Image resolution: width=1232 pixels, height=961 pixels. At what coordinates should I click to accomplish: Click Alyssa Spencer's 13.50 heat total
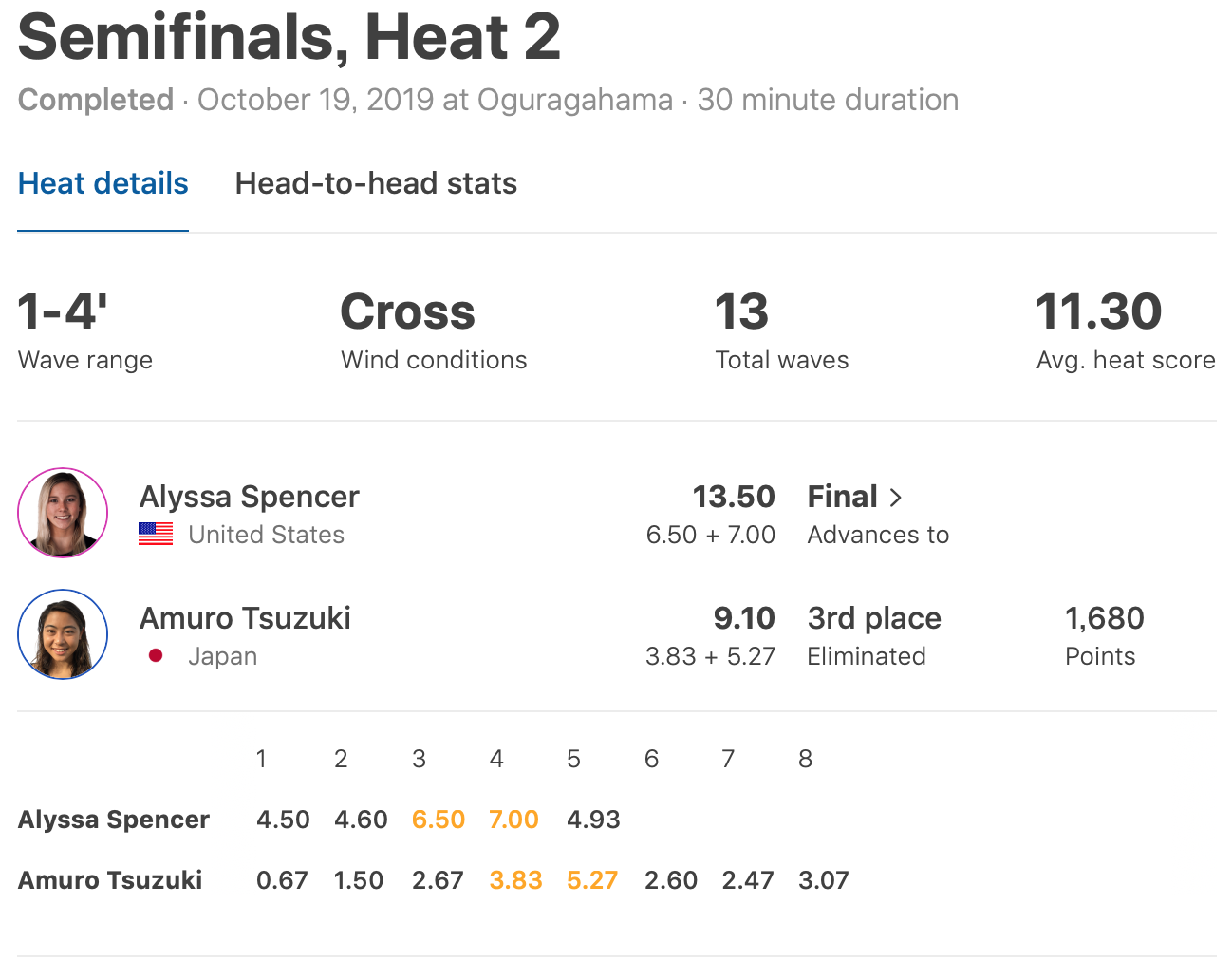733,497
